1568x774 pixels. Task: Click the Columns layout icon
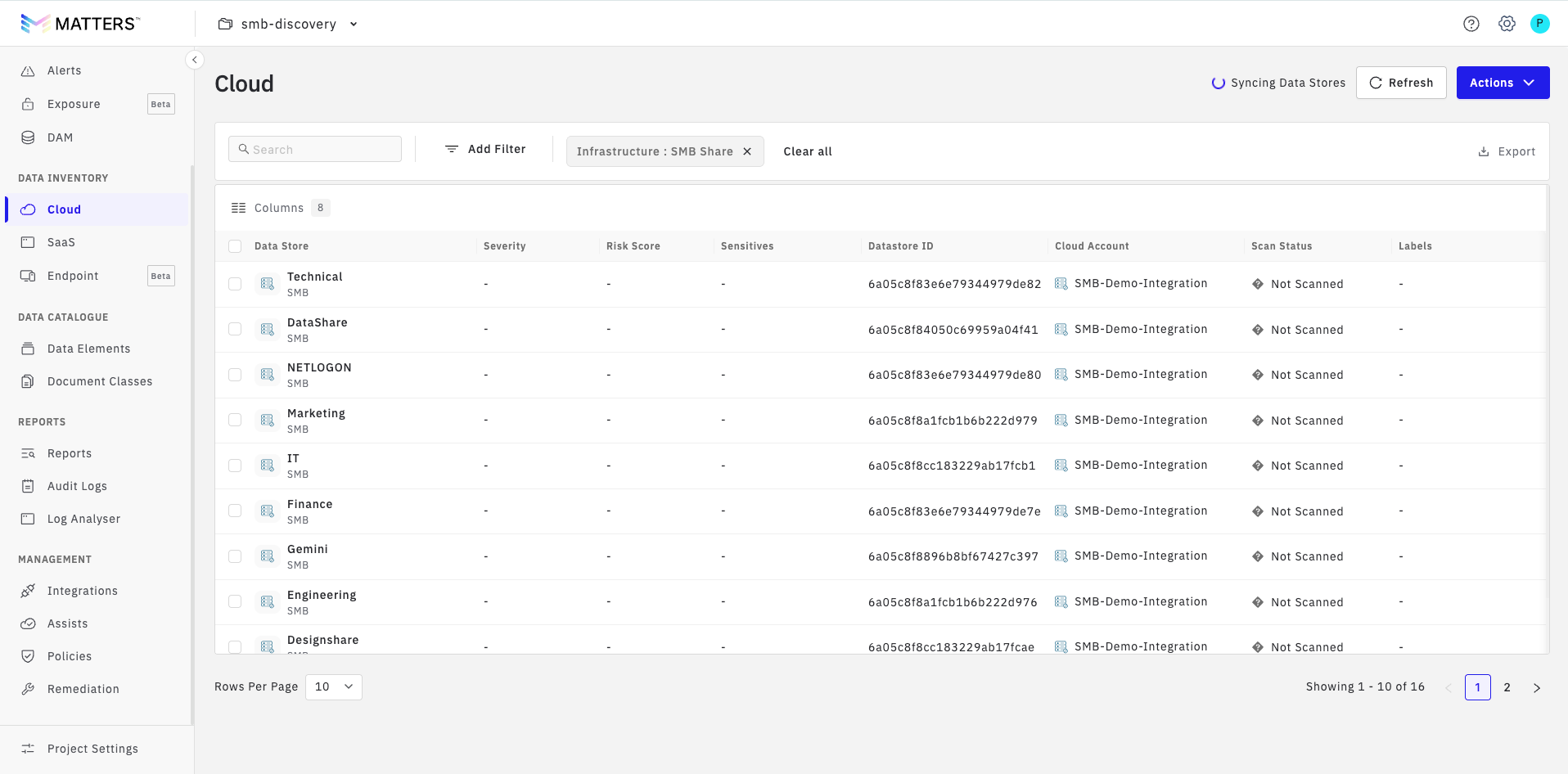tap(238, 208)
